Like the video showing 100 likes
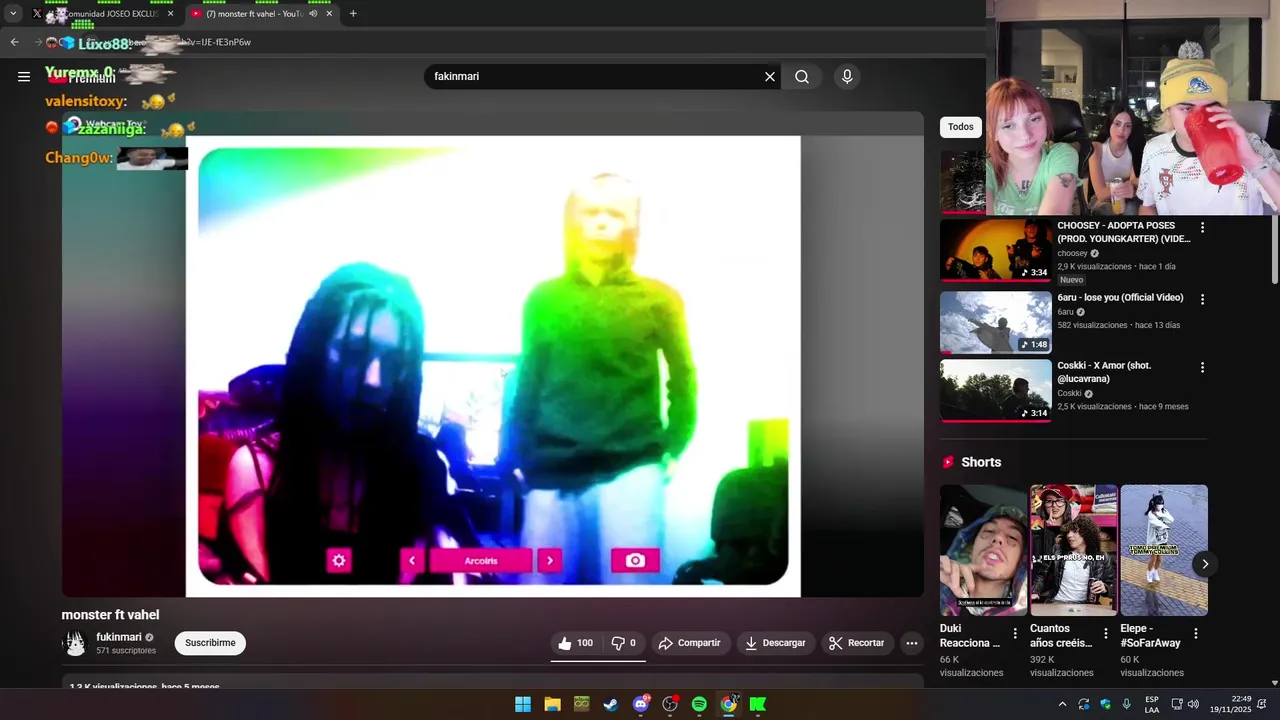This screenshot has width=1280, height=720. coord(576,643)
